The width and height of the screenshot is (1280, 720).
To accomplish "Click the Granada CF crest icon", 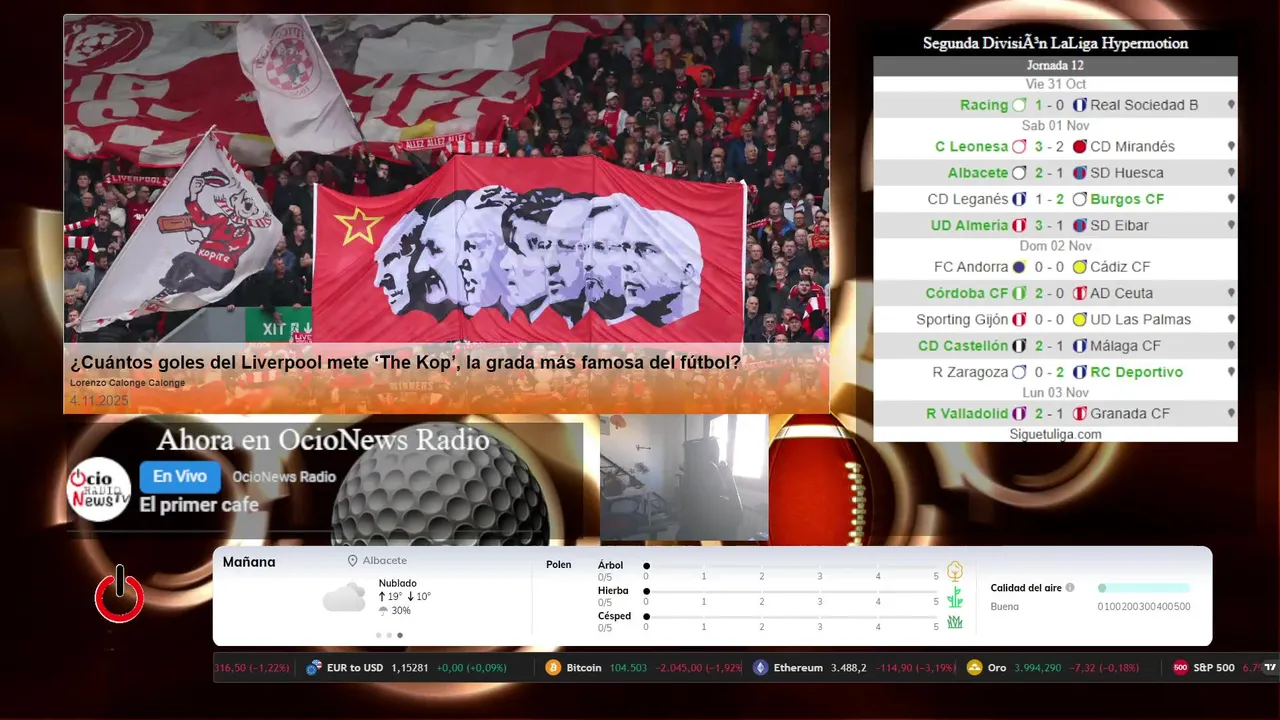I will click(1080, 413).
